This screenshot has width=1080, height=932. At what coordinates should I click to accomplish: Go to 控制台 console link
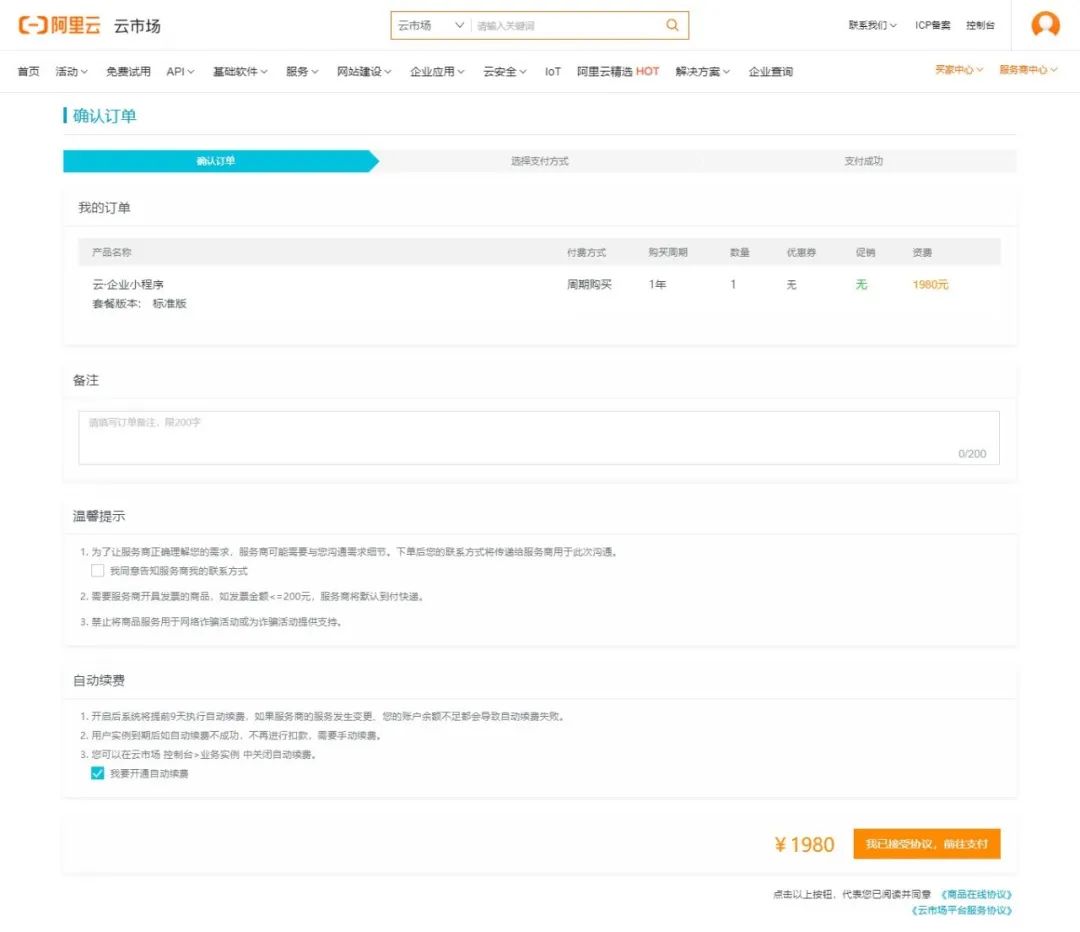(980, 25)
